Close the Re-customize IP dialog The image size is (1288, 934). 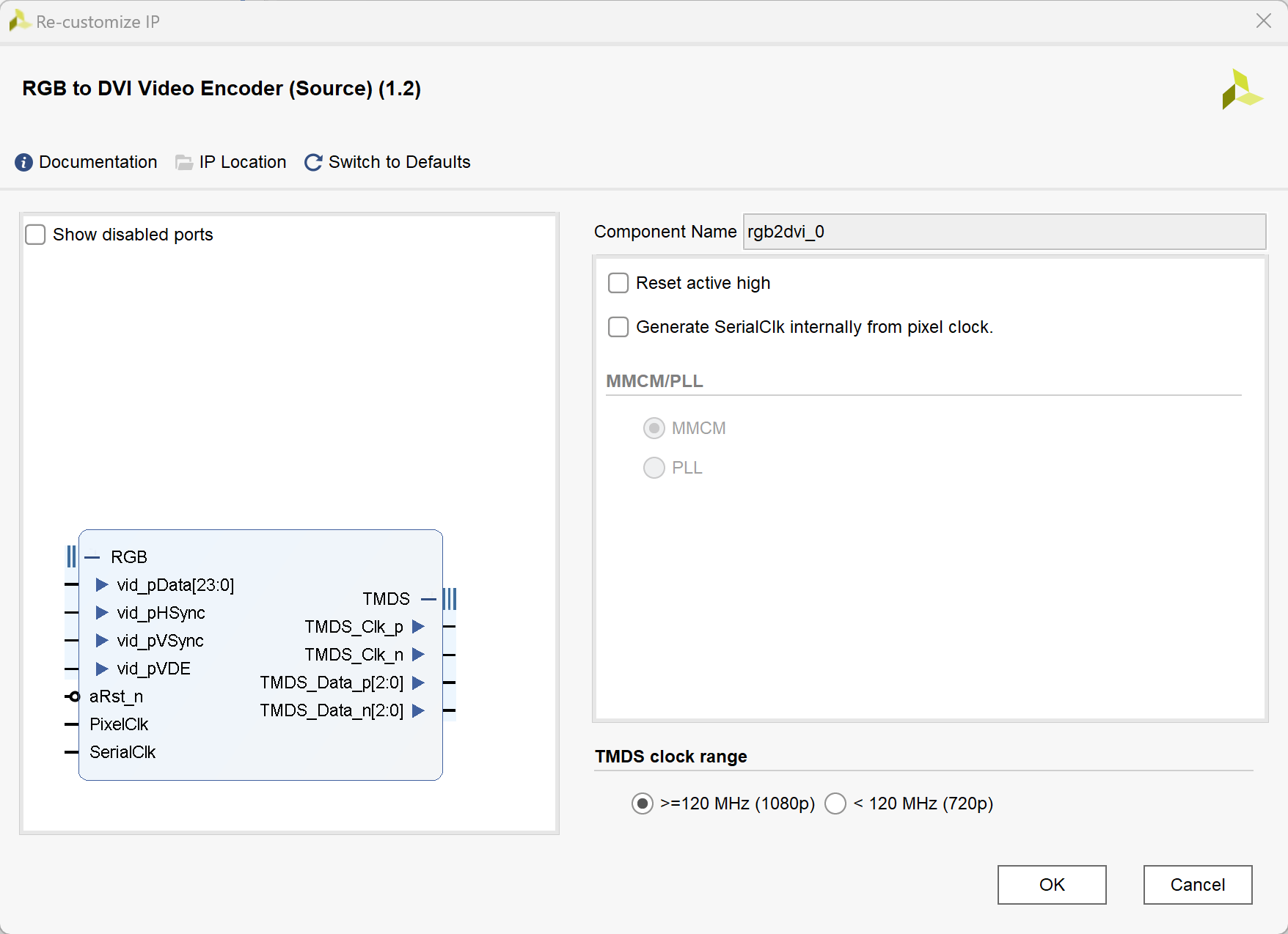click(1263, 21)
